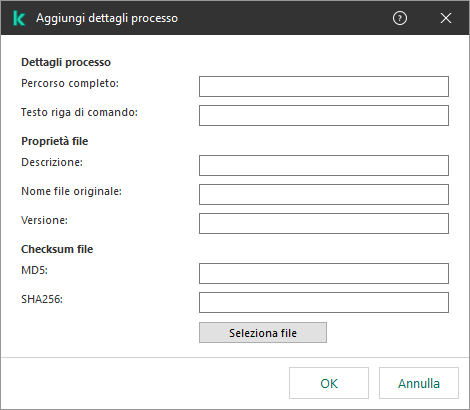Click the Checksum file heading
Image resolution: width=470 pixels, height=410 pixels.
(x=57, y=249)
